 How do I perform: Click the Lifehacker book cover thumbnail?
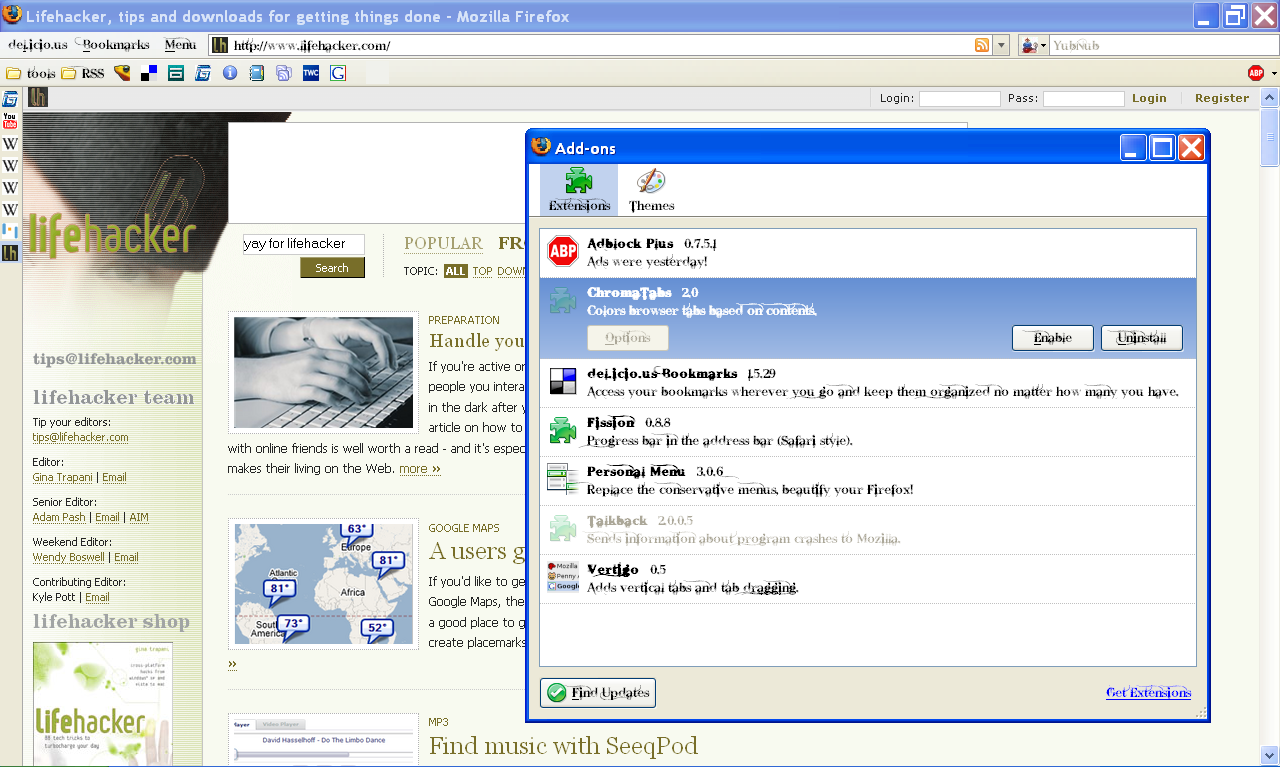coord(102,704)
